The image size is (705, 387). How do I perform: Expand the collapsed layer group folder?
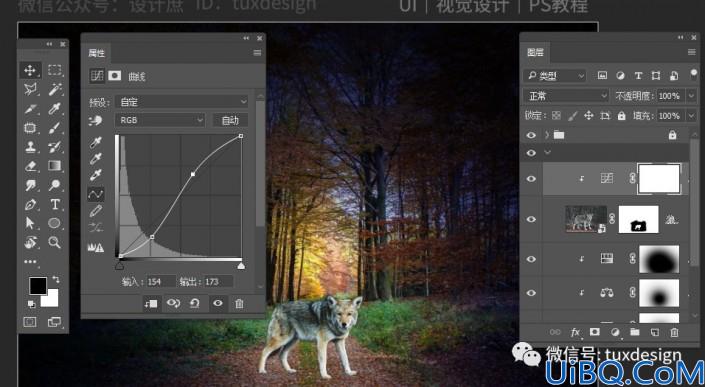(x=547, y=135)
